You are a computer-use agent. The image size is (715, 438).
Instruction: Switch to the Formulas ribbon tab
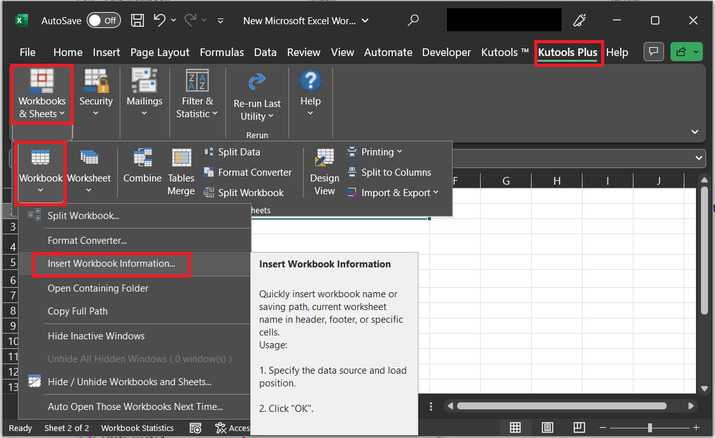[x=221, y=52]
